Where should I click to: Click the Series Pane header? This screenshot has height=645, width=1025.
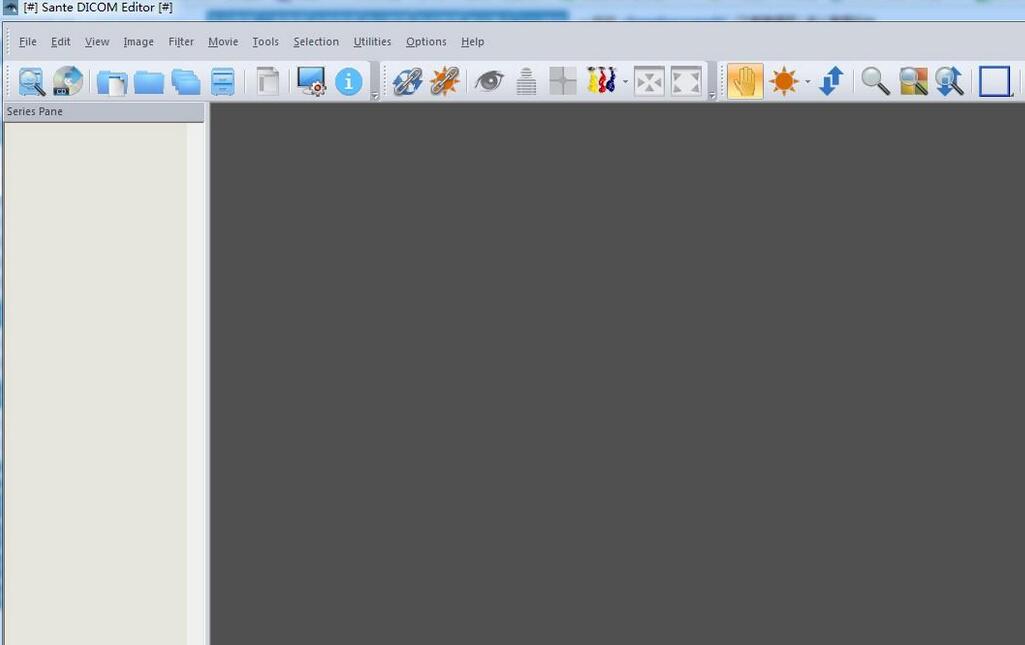click(104, 112)
